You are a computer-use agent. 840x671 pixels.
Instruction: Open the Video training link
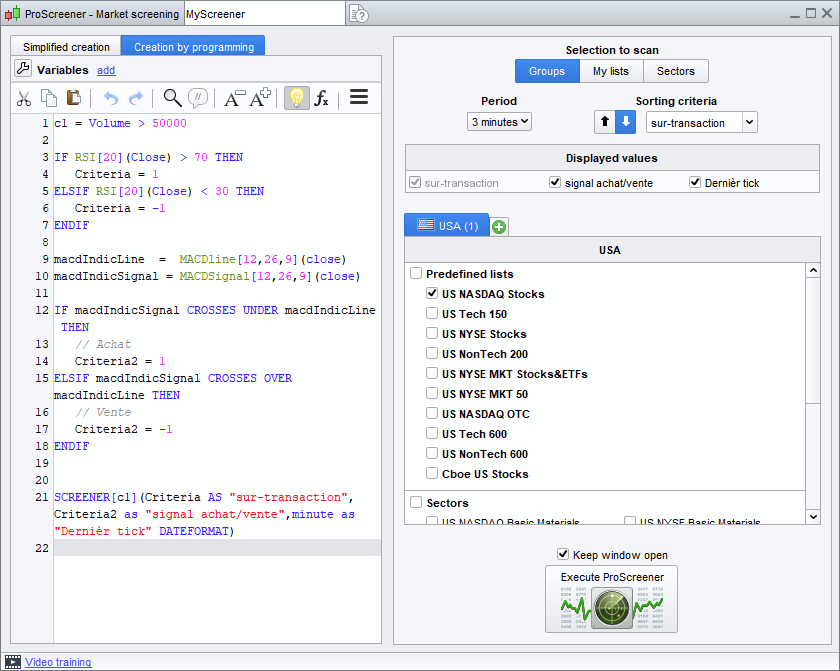[58, 662]
